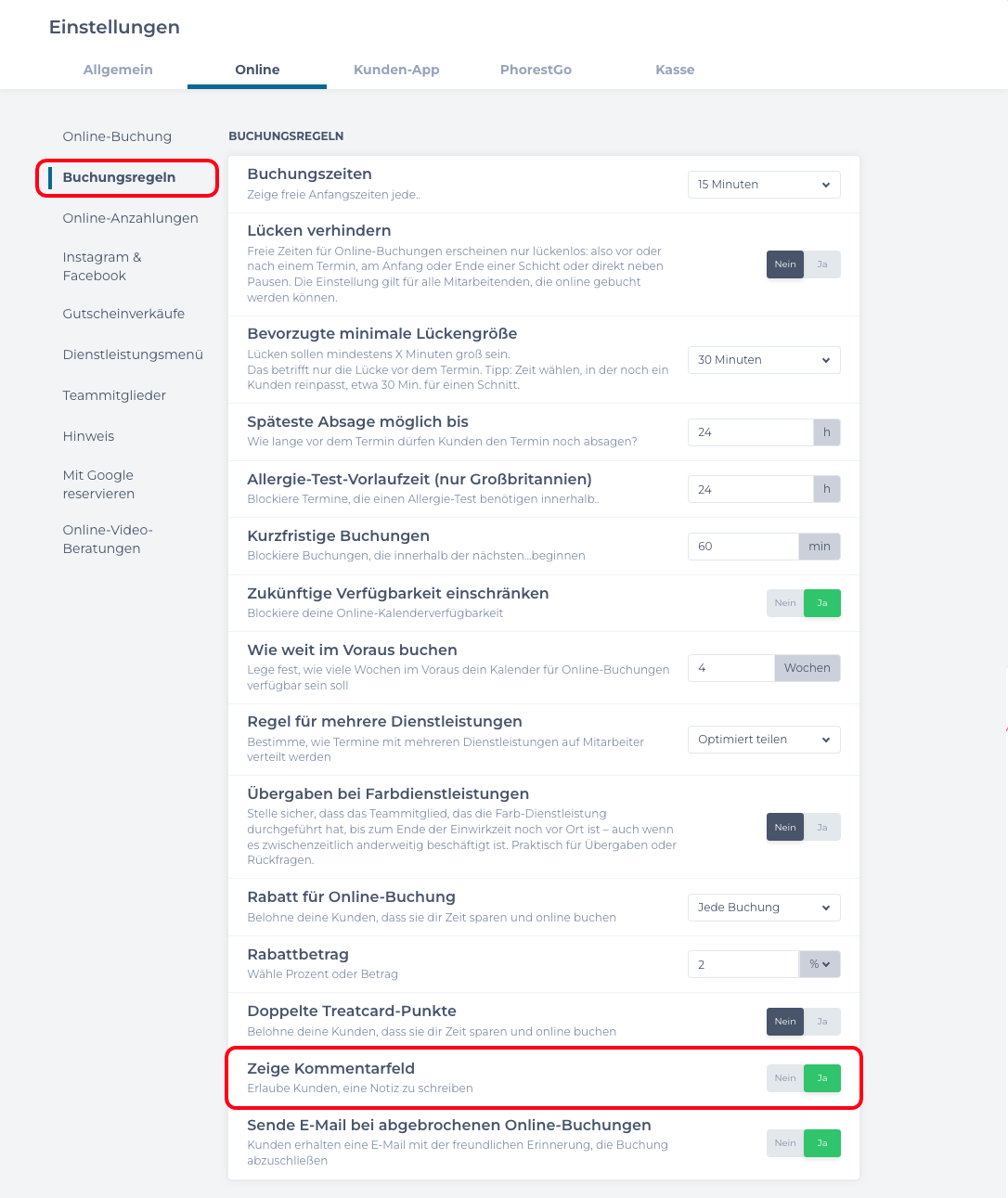Open the Buchungszeiten 15 Minuten dropdown

[764, 185]
